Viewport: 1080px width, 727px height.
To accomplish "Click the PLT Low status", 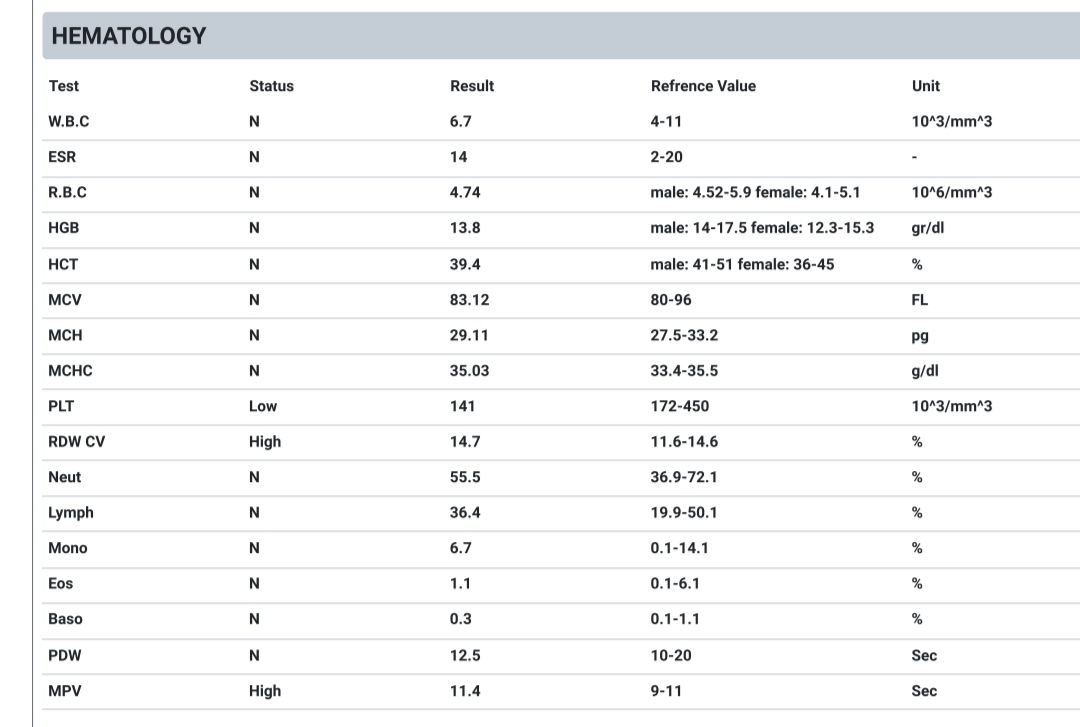I will (262, 406).
